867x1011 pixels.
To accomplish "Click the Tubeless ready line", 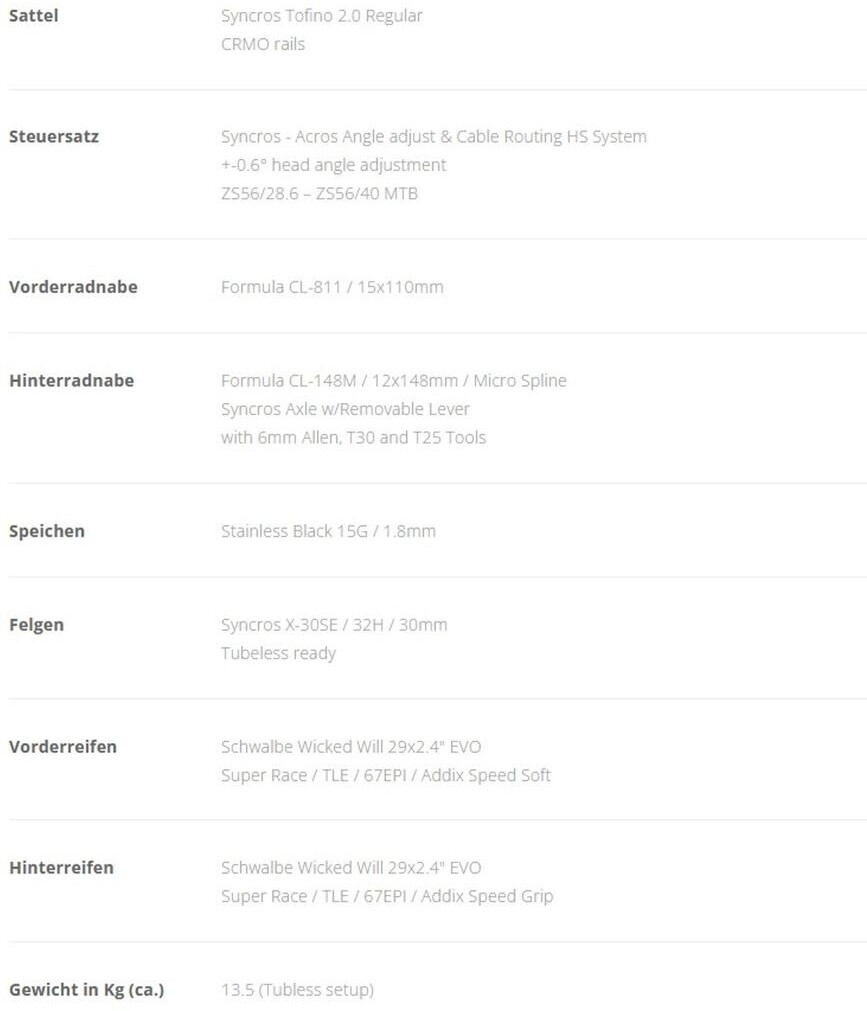I will click(x=278, y=653).
